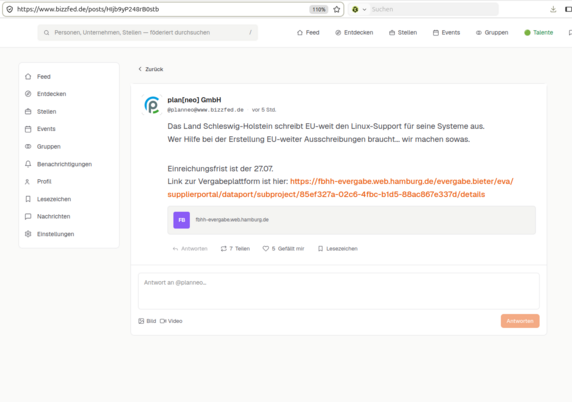
Task: Click the green Talente status dot
Action: 527,32
